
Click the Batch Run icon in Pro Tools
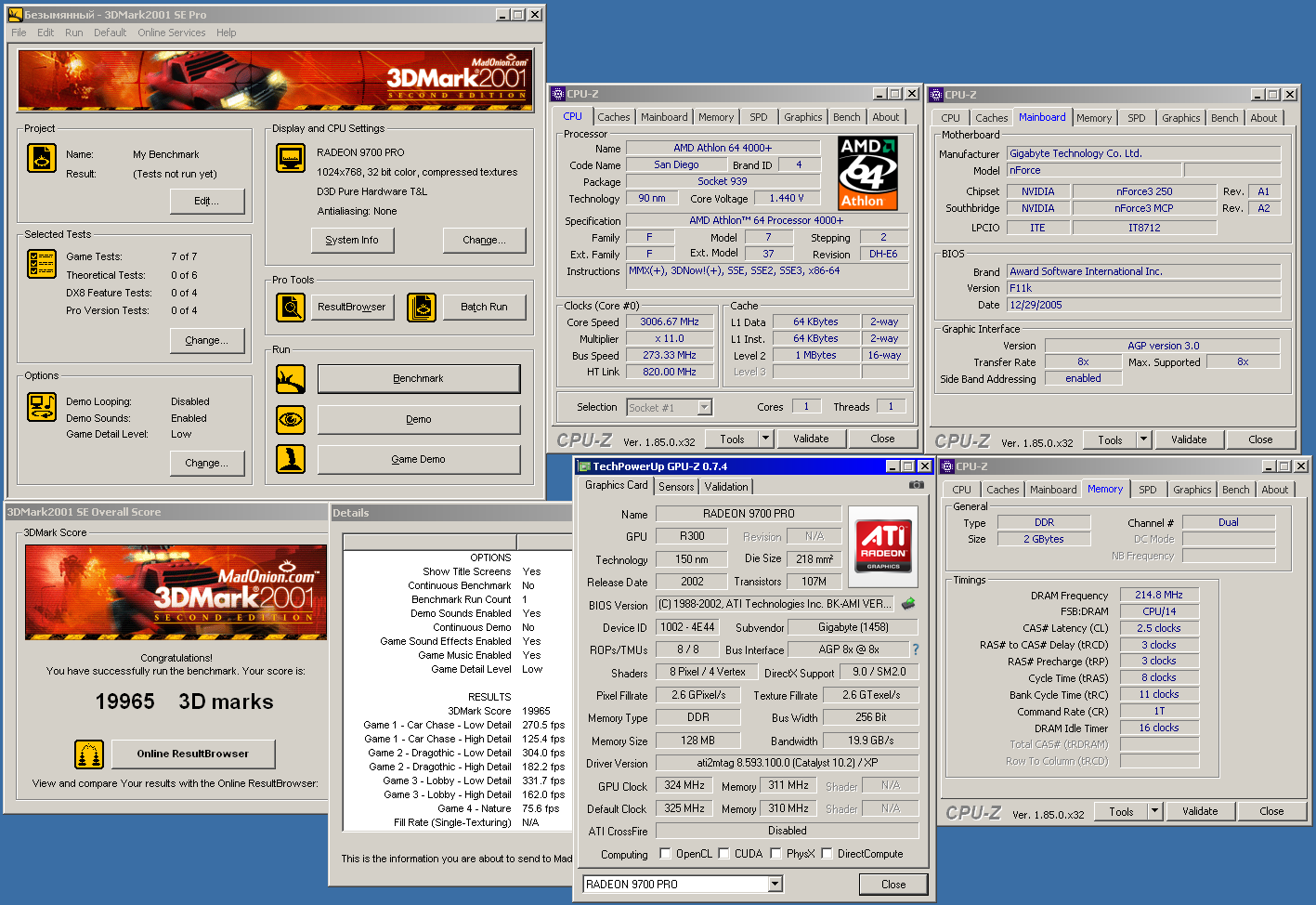[422, 307]
